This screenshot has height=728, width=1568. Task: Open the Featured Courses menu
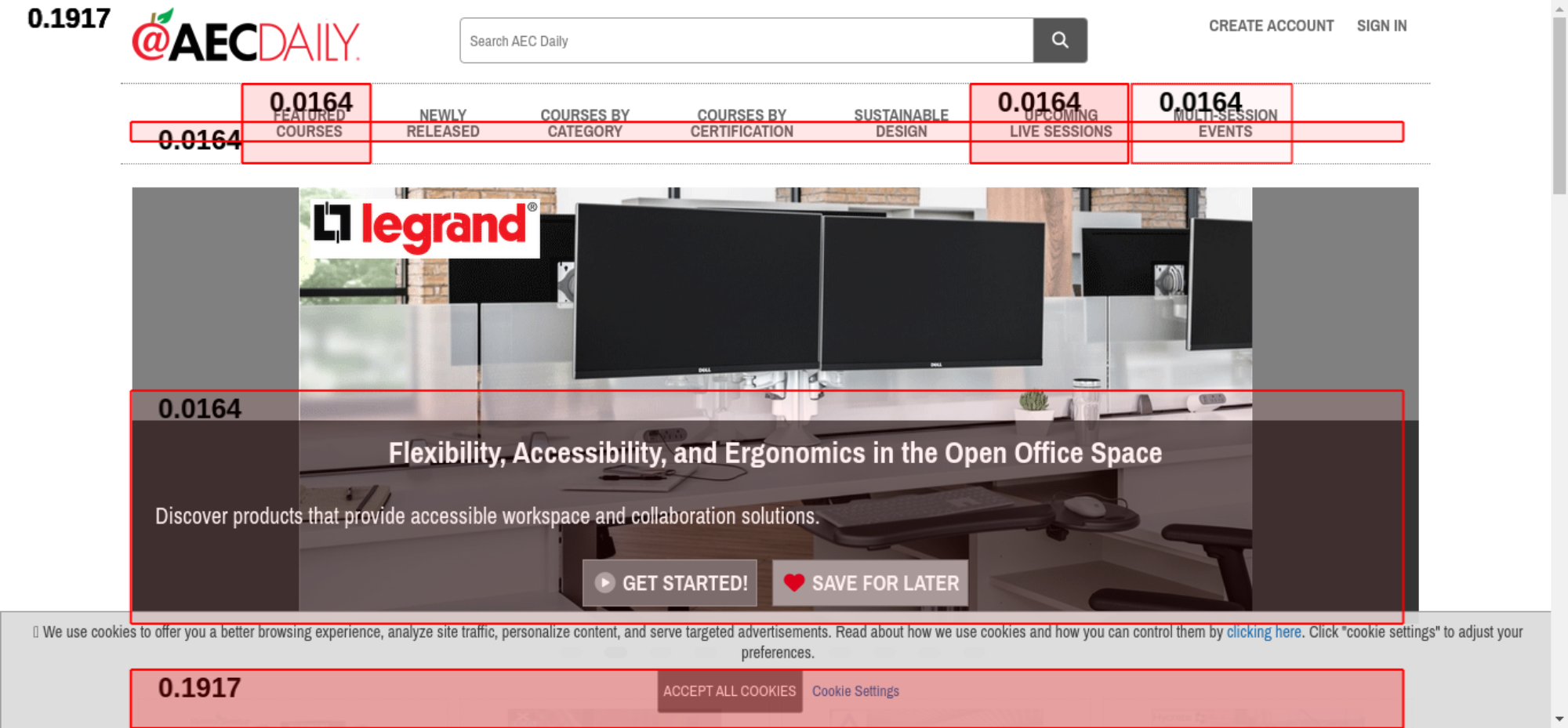pos(309,124)
